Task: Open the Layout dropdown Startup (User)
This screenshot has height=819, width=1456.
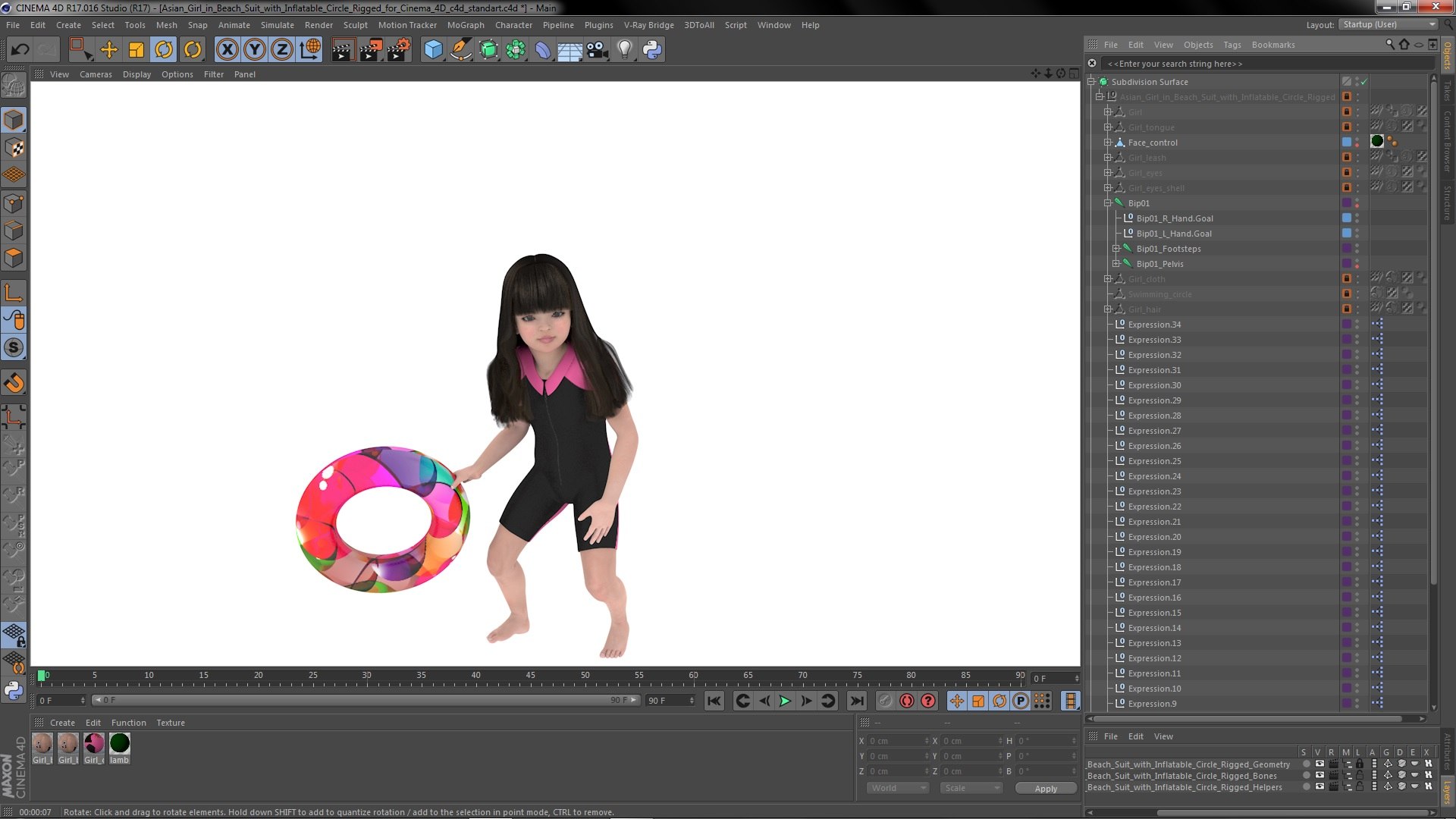Action: 1389,24
